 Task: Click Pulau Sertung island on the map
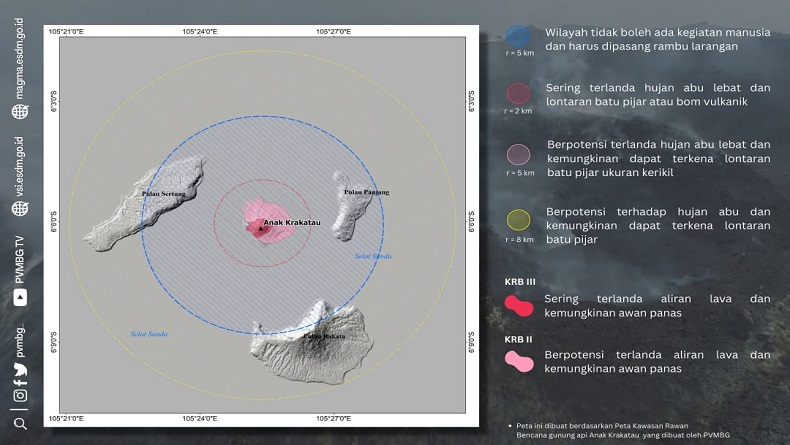150,205
